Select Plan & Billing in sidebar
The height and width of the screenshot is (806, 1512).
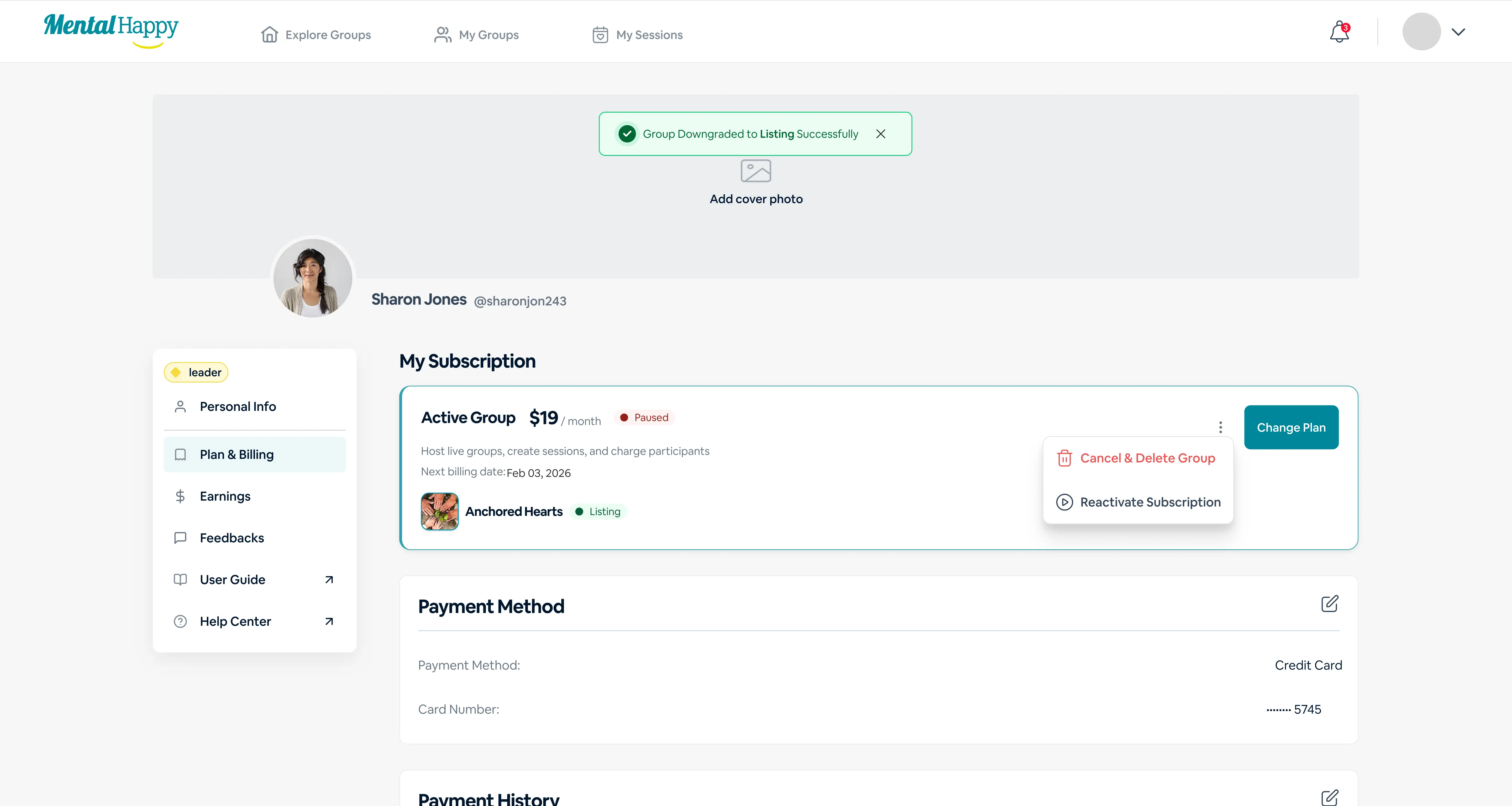[255, 455]
